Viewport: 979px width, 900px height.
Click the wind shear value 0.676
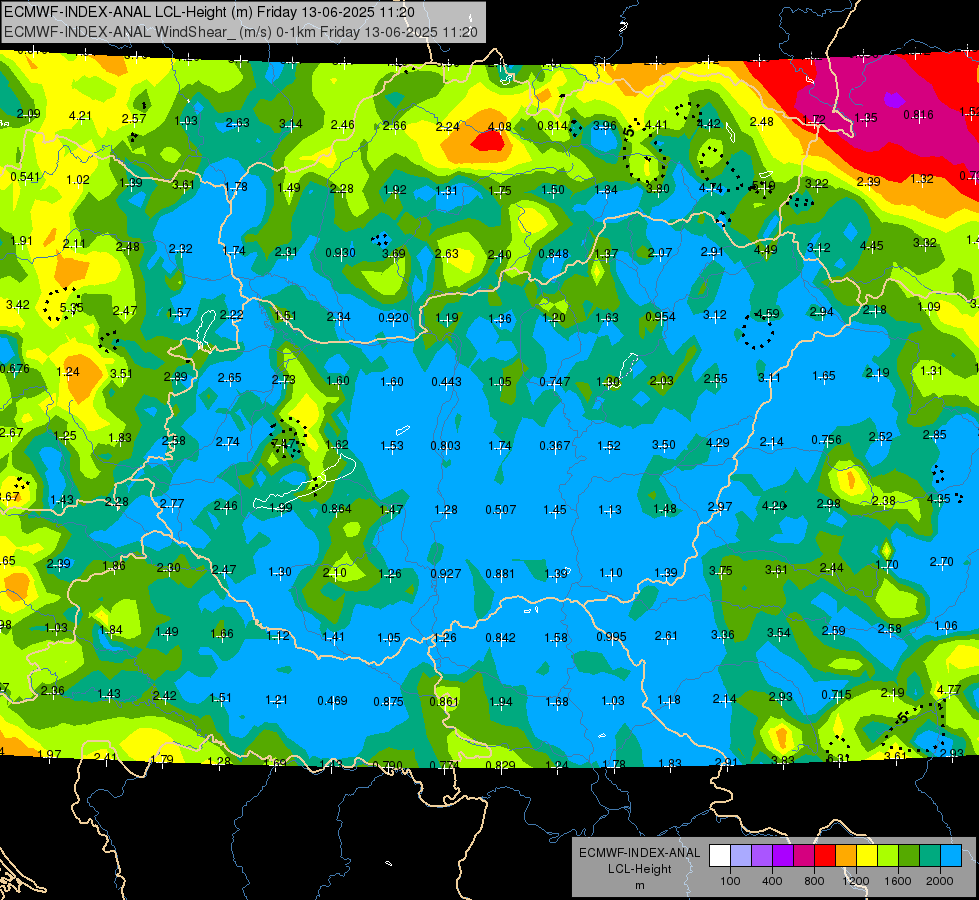[15, 368]
